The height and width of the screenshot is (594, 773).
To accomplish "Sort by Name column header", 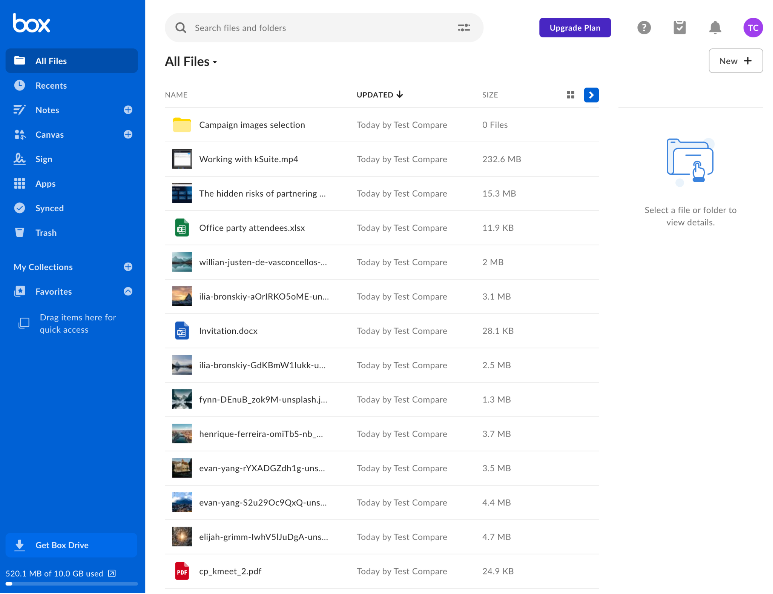I will [x=176, y=95].
